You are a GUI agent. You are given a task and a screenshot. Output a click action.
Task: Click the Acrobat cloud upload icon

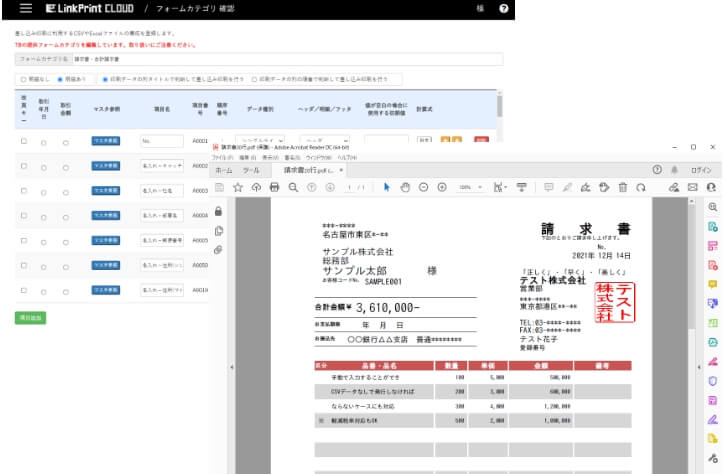[256, 187]
